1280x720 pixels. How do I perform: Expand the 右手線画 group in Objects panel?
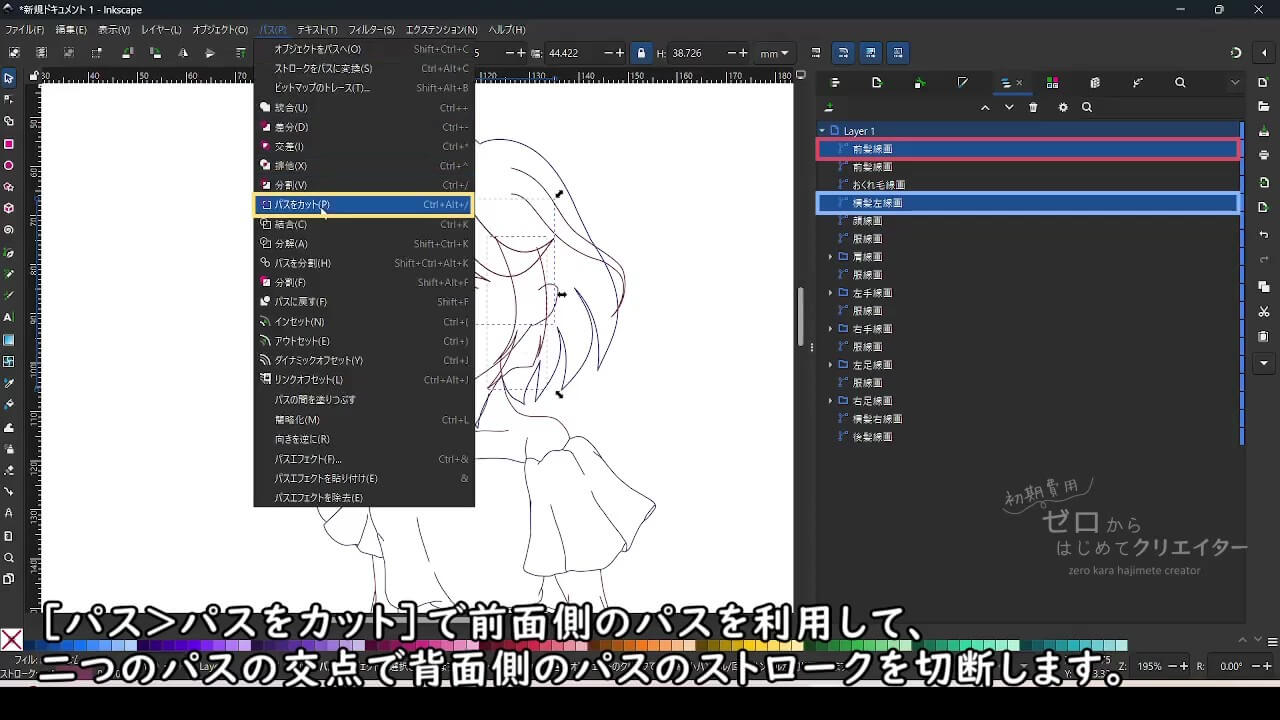pos(830,329)
